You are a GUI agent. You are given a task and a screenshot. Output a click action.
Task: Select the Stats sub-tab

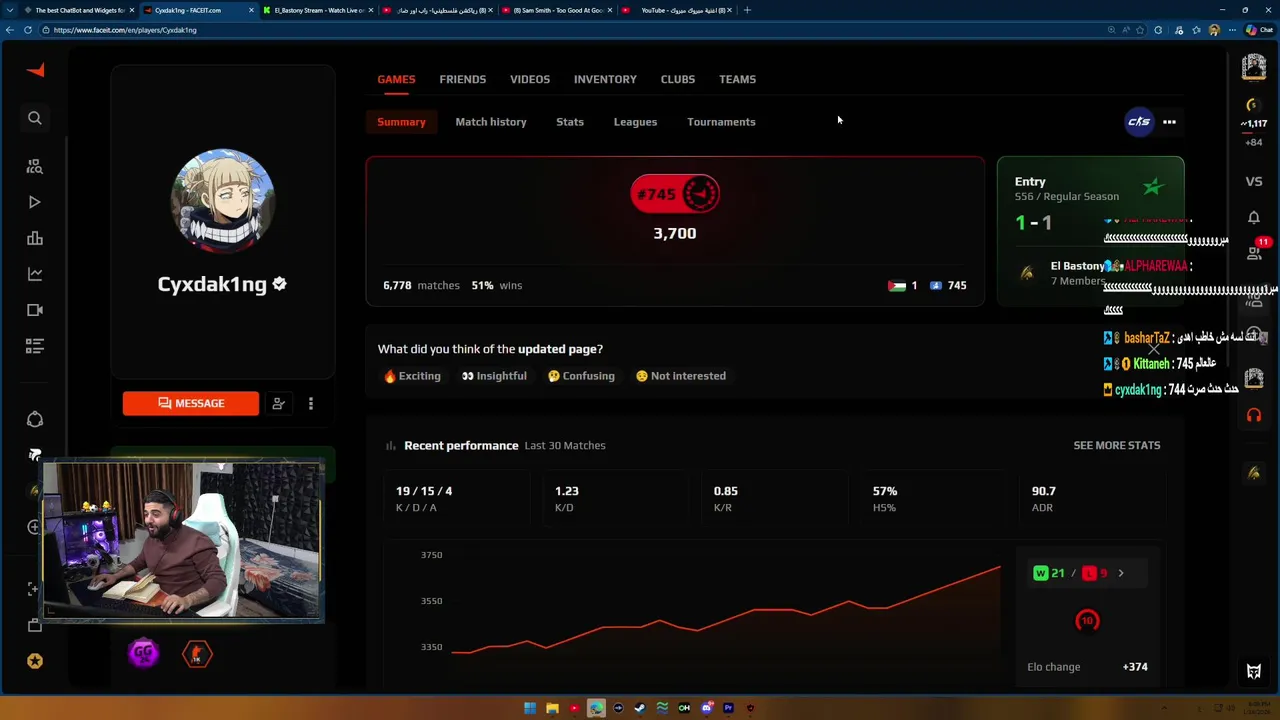(570, 122)
